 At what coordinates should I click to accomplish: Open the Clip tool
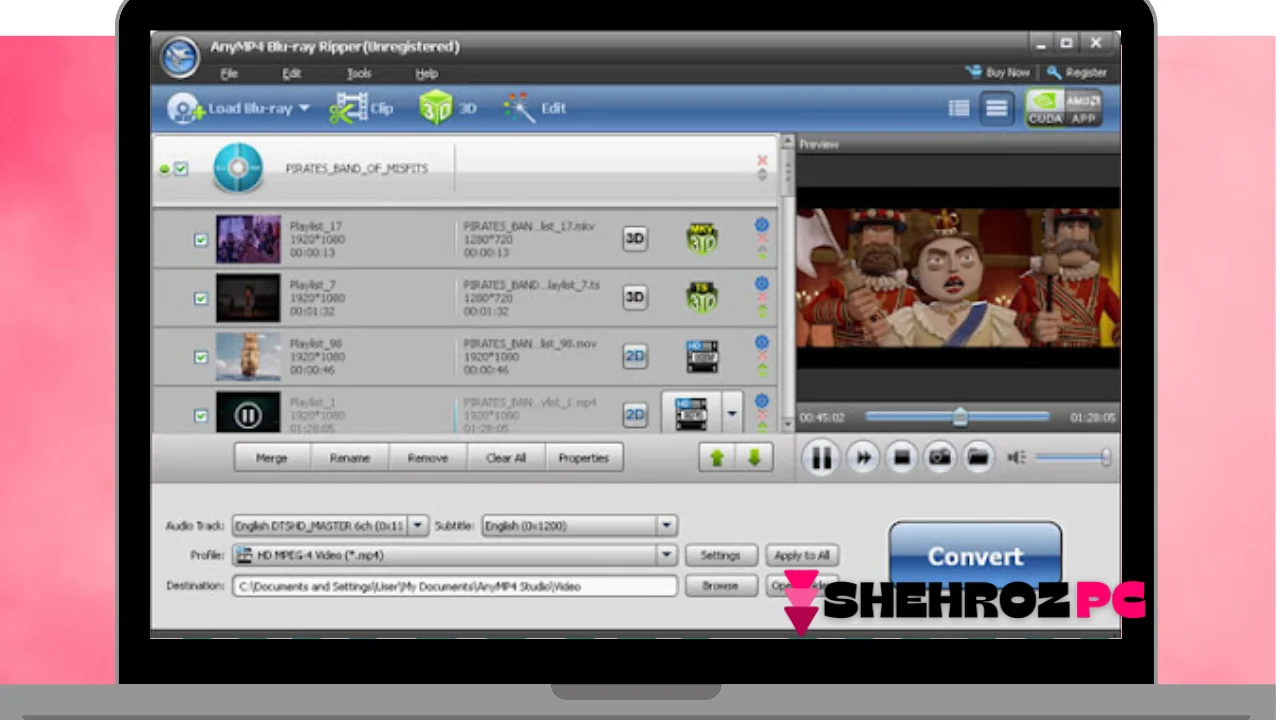click(x=361, y=108)
